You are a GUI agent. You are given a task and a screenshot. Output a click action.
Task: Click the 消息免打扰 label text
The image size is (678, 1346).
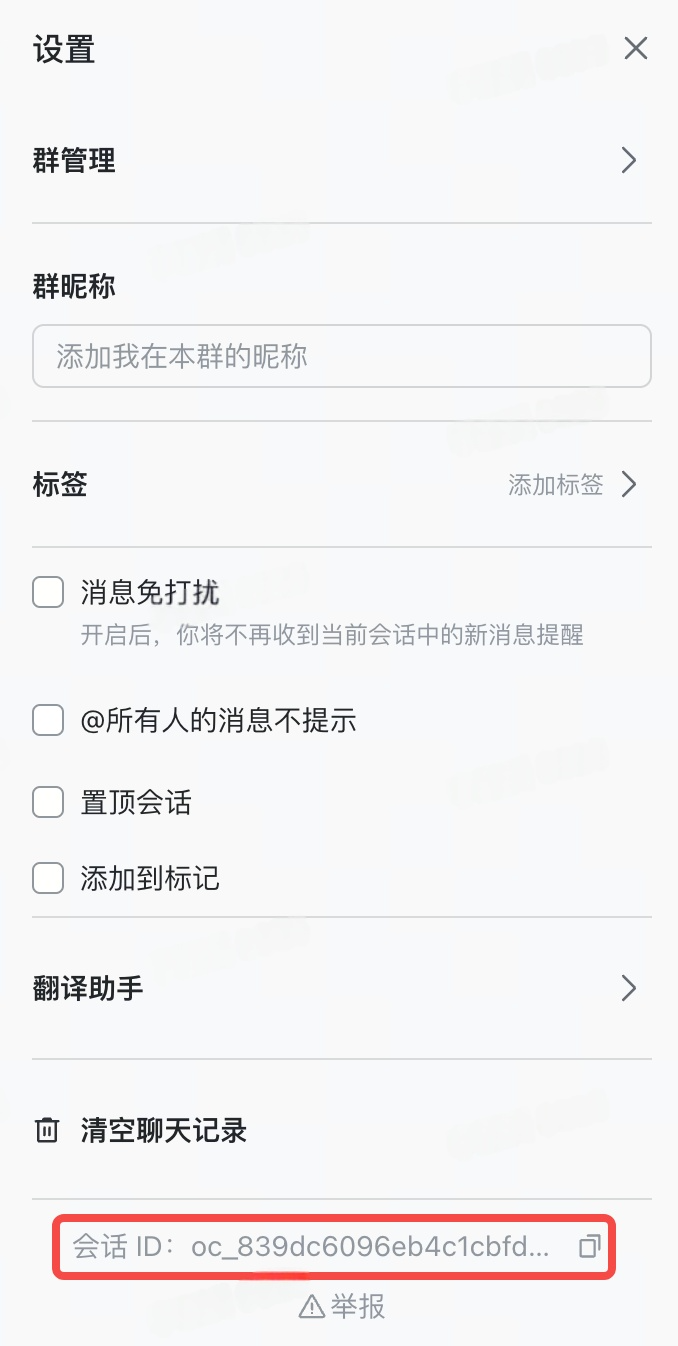pyautogui.click(x=150, y=593)
